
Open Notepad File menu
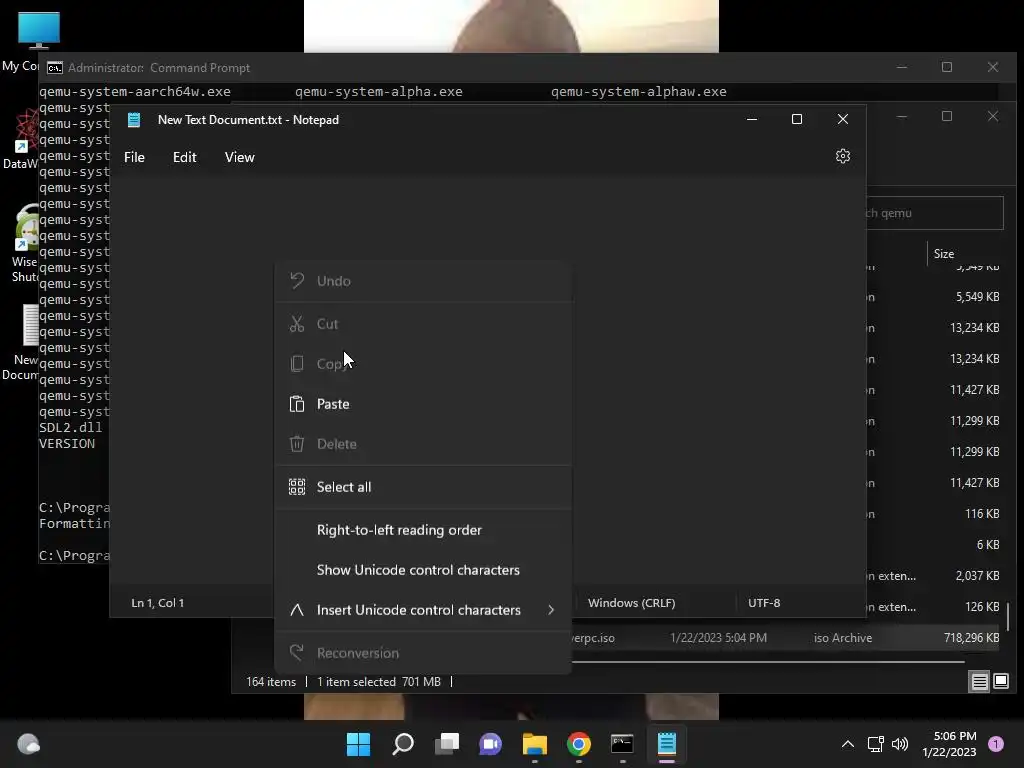(135, 157)
